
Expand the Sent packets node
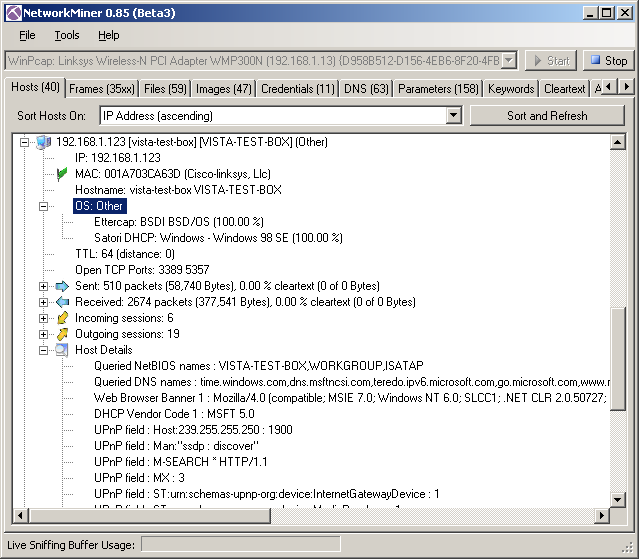coord(44,286)
